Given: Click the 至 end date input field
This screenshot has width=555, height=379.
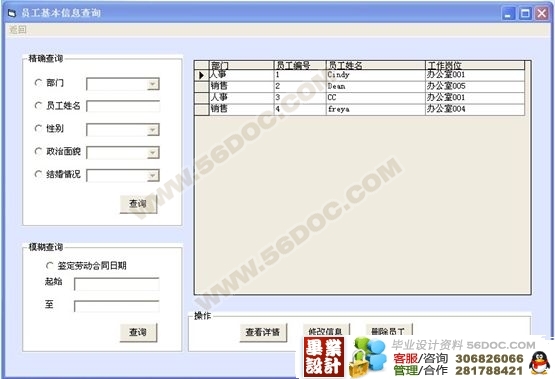Looking at the screenshot, I should [117, 306].
